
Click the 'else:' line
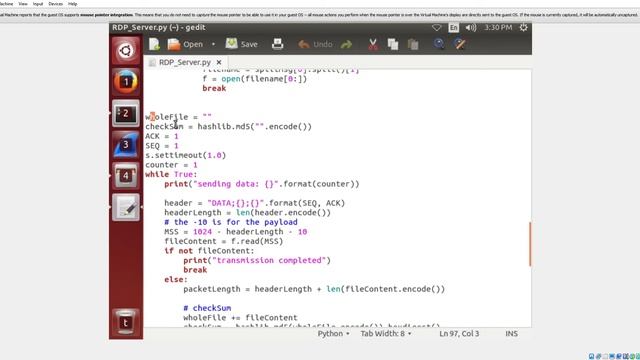[x=176, y=280]
